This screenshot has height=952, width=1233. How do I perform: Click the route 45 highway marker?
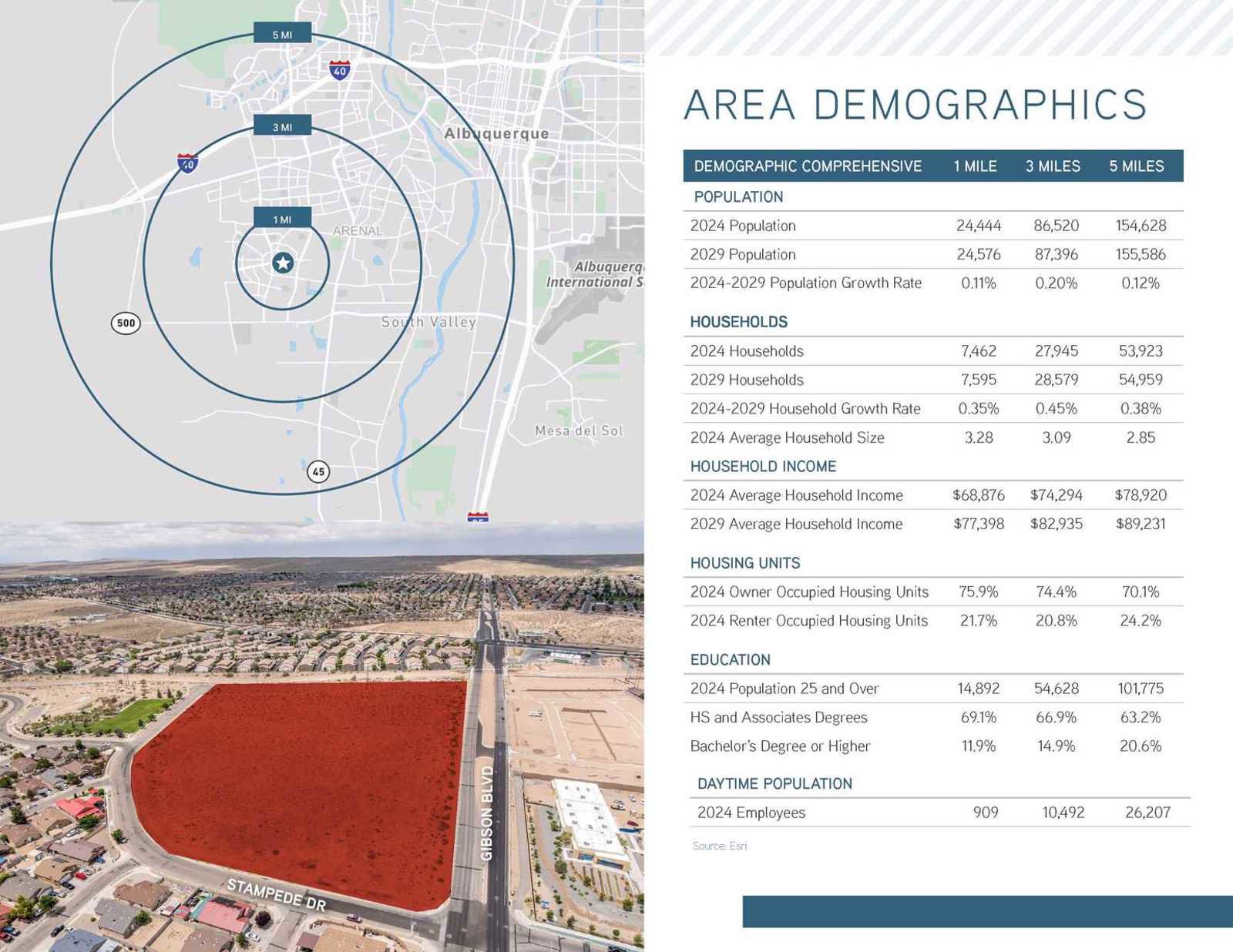(318, 471)
